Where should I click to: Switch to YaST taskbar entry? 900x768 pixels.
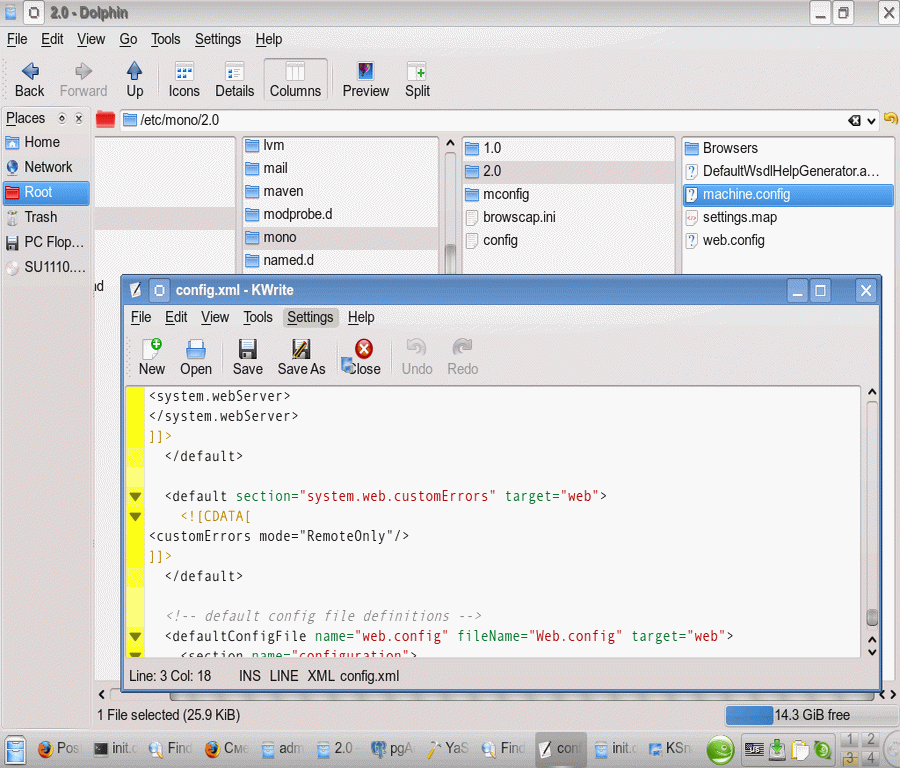[x=448, y=748]
